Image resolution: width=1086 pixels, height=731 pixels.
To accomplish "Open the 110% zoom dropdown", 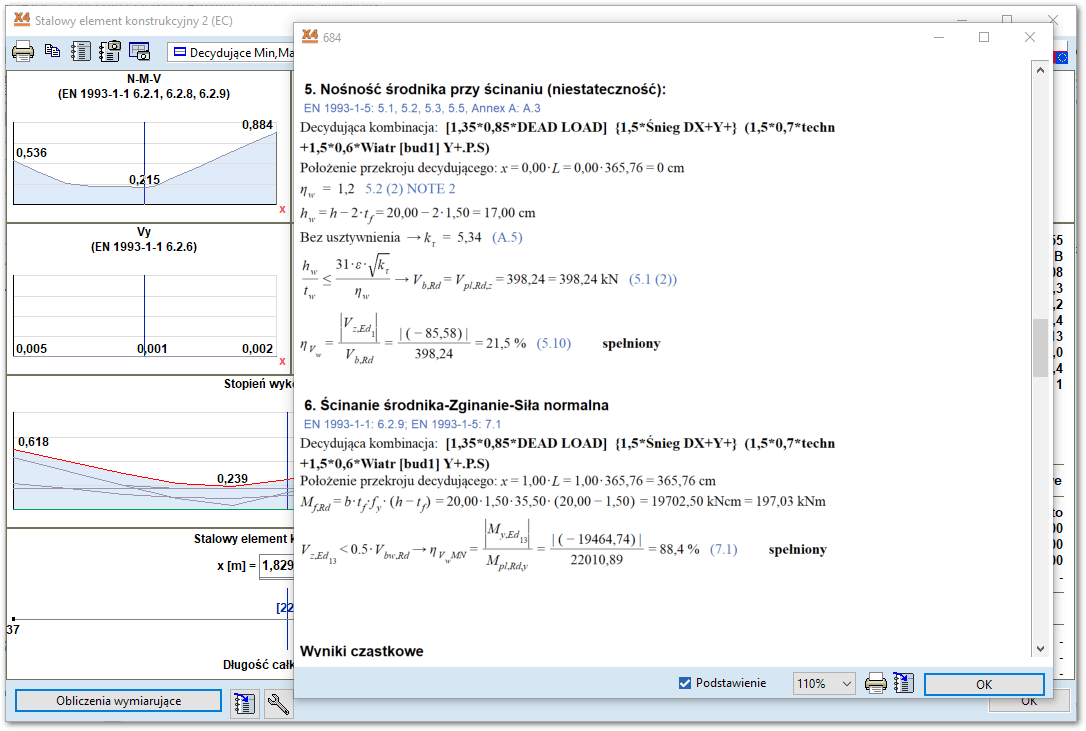I will pos(824,684).
